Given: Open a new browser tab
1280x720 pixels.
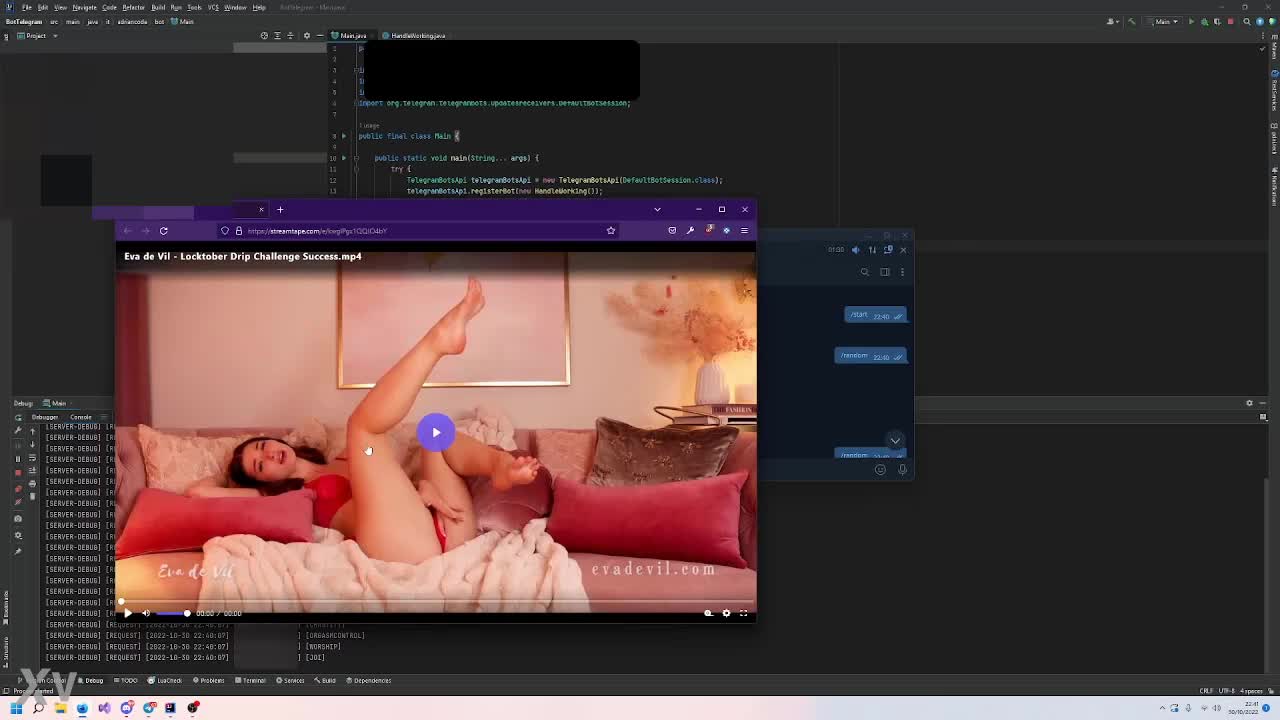Looking at the screenshot, I should coord(280,210).
